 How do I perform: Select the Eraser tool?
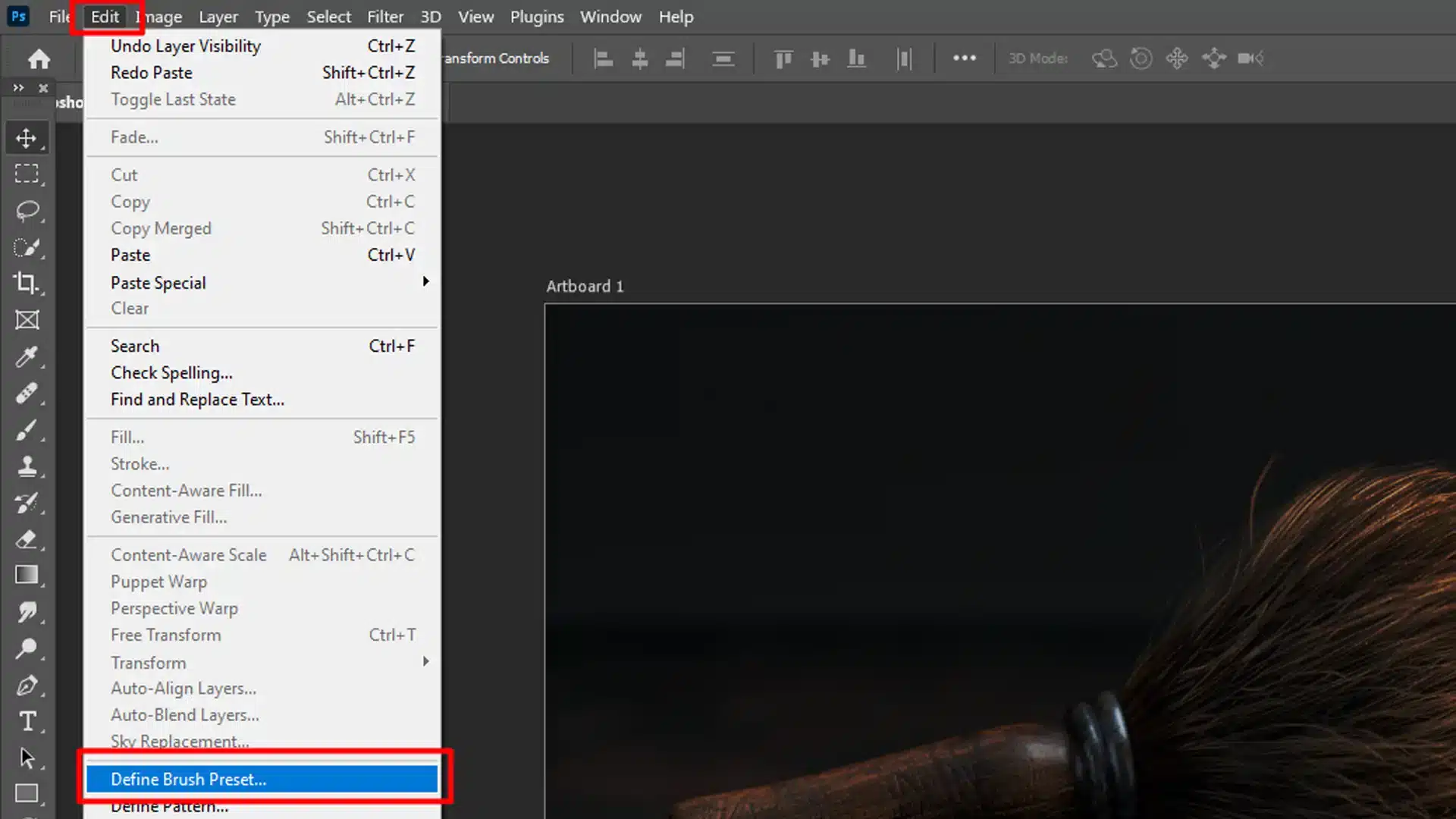tap(27, 539)
